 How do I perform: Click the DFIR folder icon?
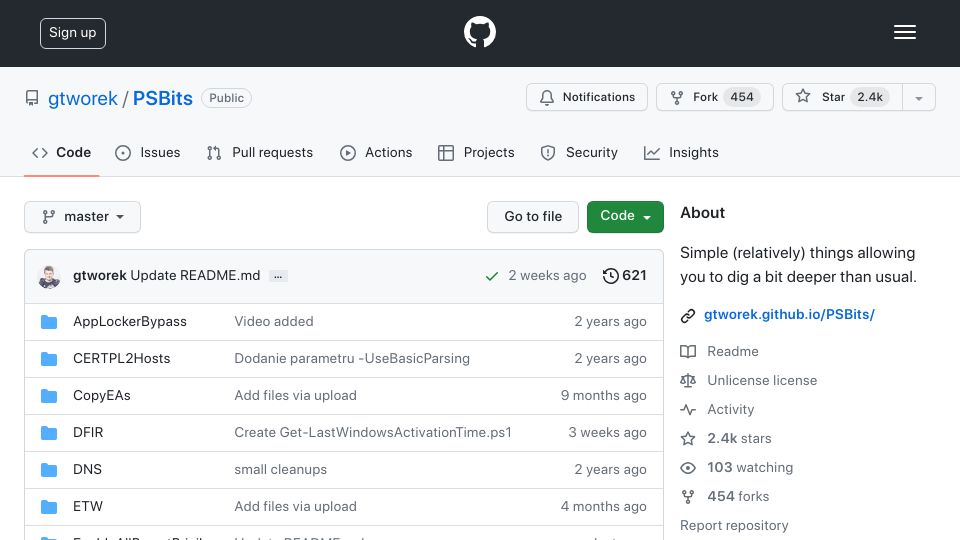click(49, 433)
